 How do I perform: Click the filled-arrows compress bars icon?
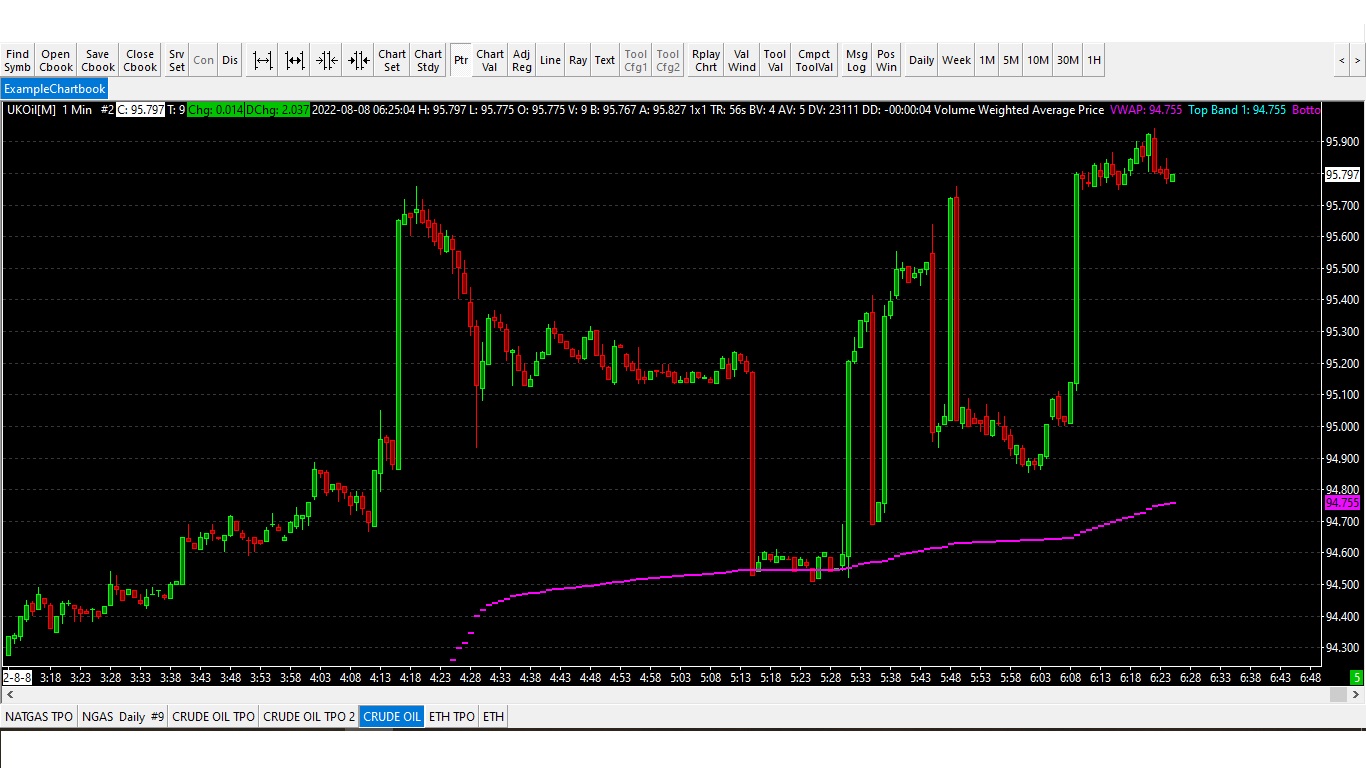coord(358,61)
